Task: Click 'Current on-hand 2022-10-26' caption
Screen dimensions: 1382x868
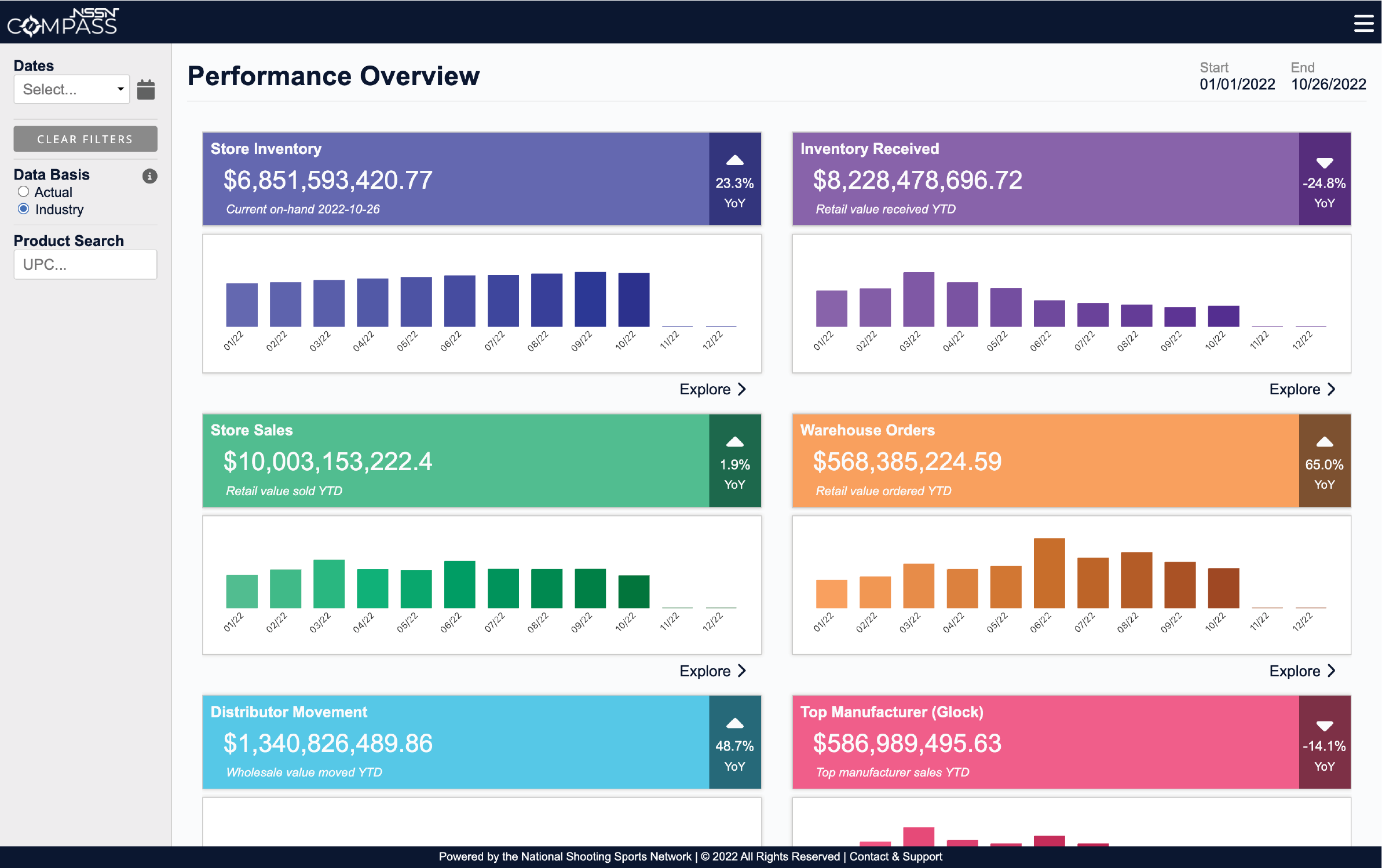Action: (x=303, y=209)
